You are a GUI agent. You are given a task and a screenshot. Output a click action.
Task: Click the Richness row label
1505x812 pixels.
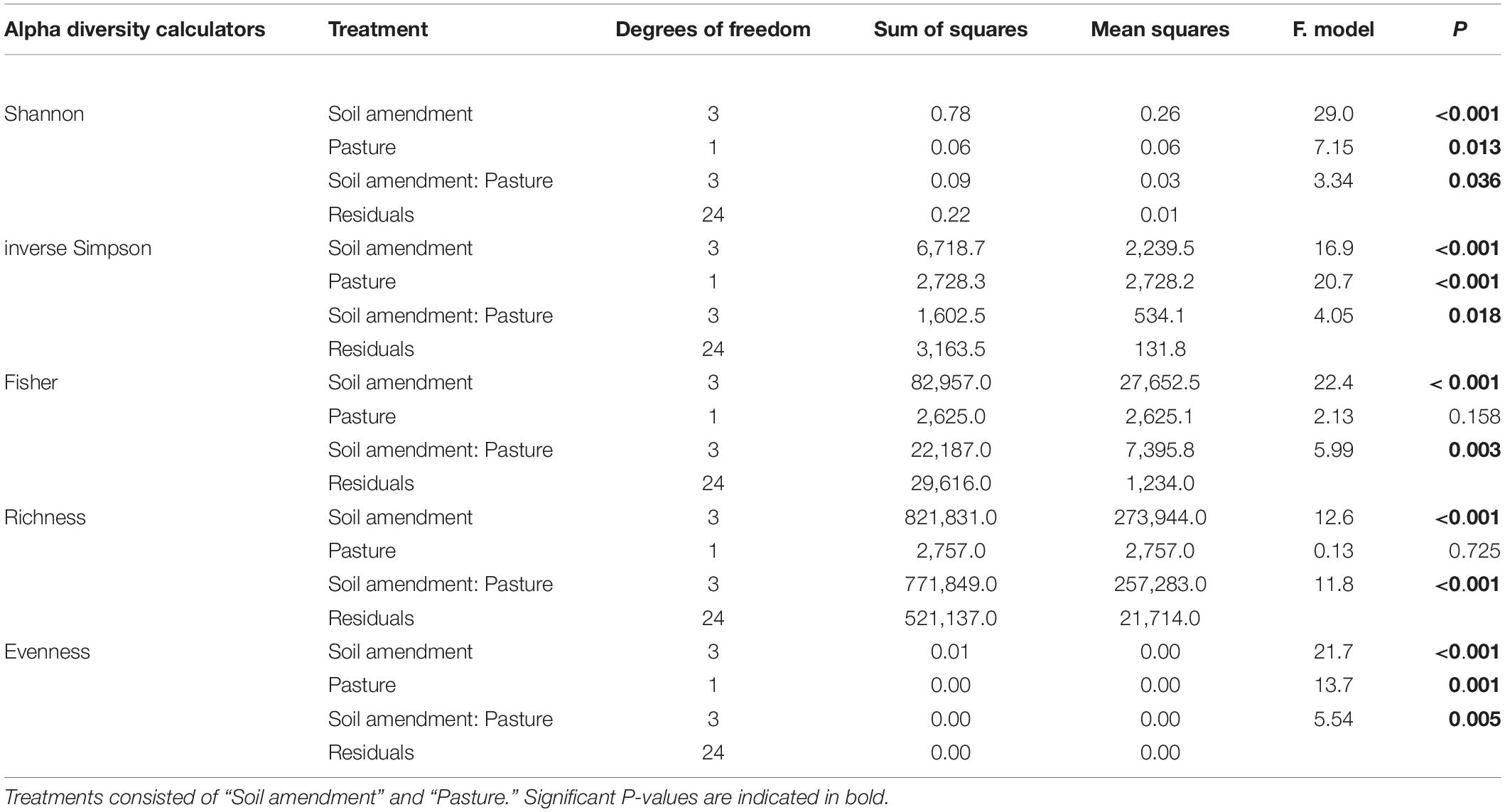(45, 517)
